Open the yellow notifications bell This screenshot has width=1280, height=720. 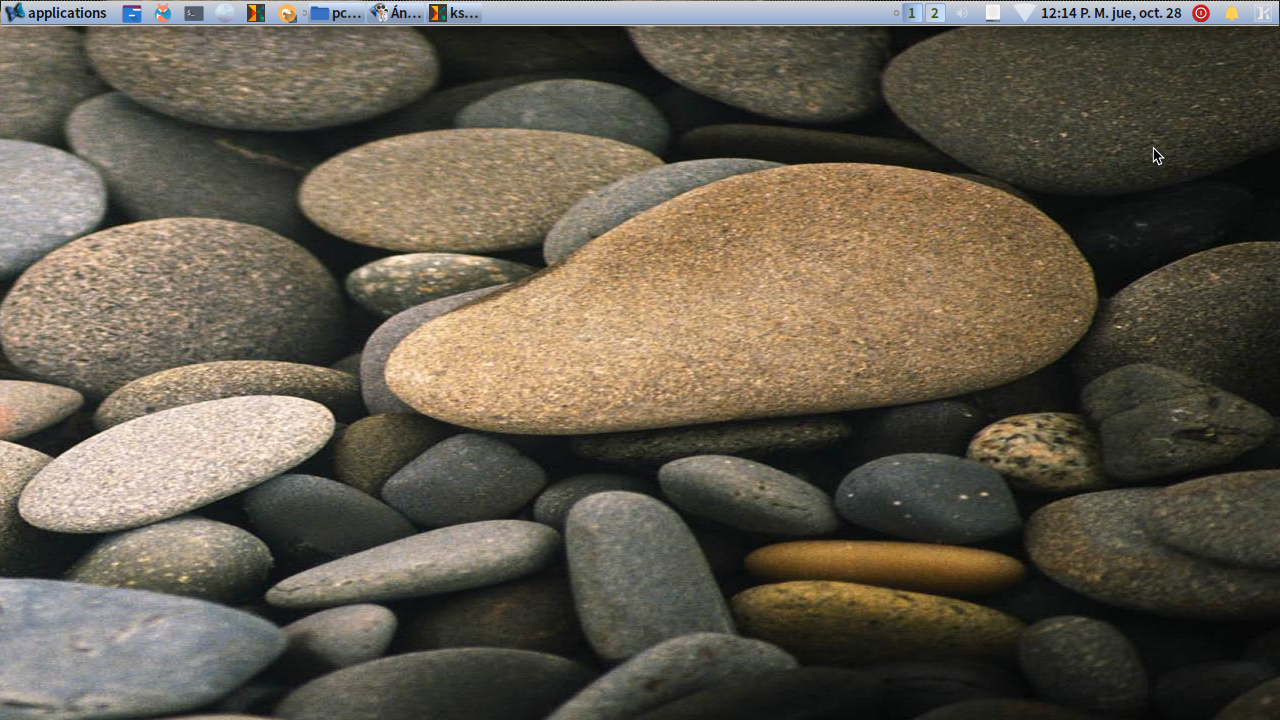(1232, 13)
